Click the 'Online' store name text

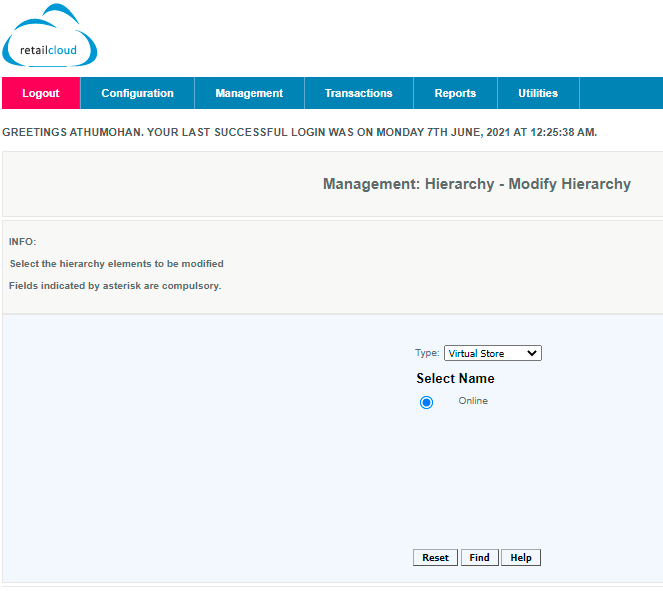pyautogui.click(x=473, y=401)
